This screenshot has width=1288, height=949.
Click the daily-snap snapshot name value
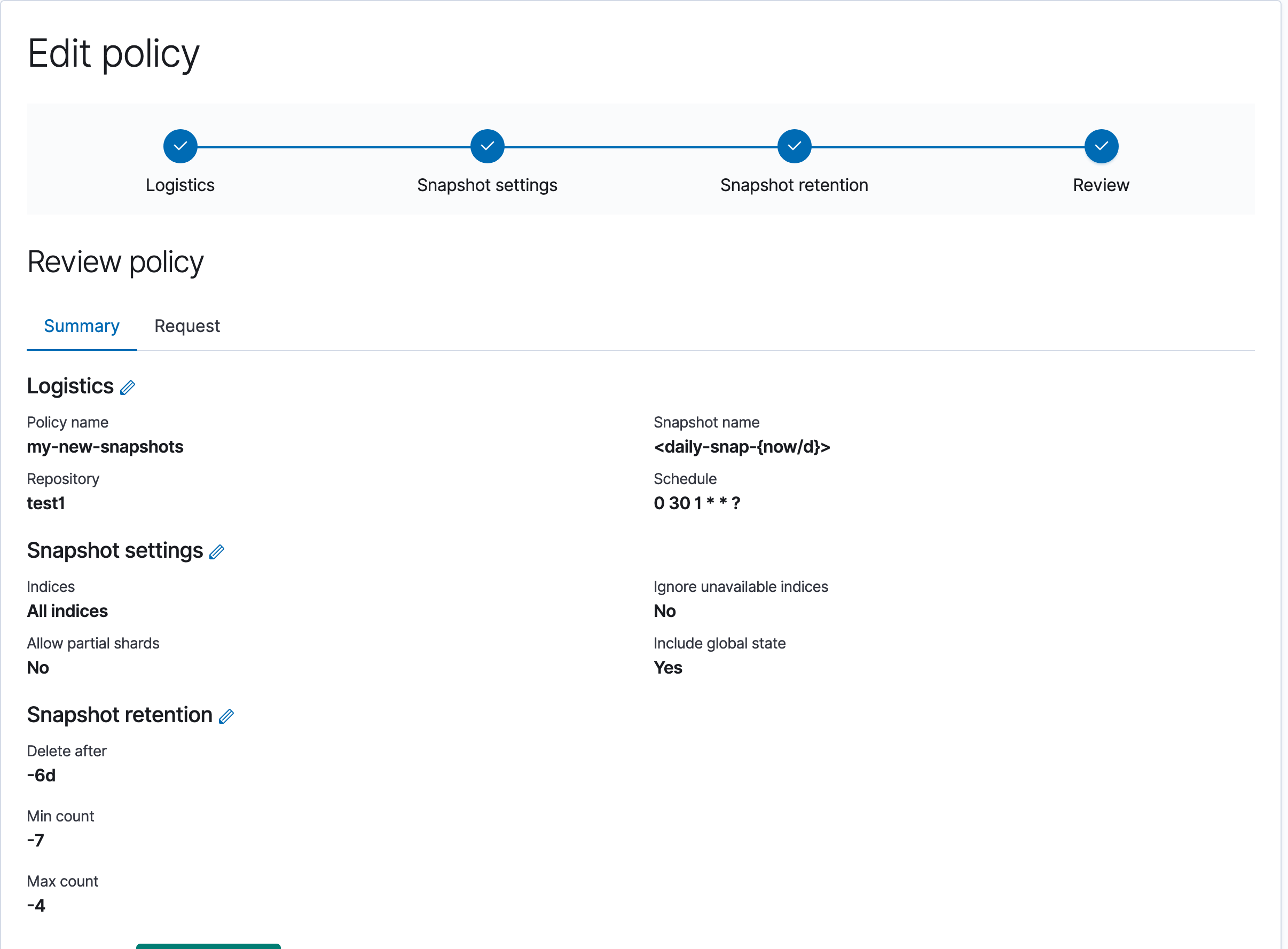741,447
